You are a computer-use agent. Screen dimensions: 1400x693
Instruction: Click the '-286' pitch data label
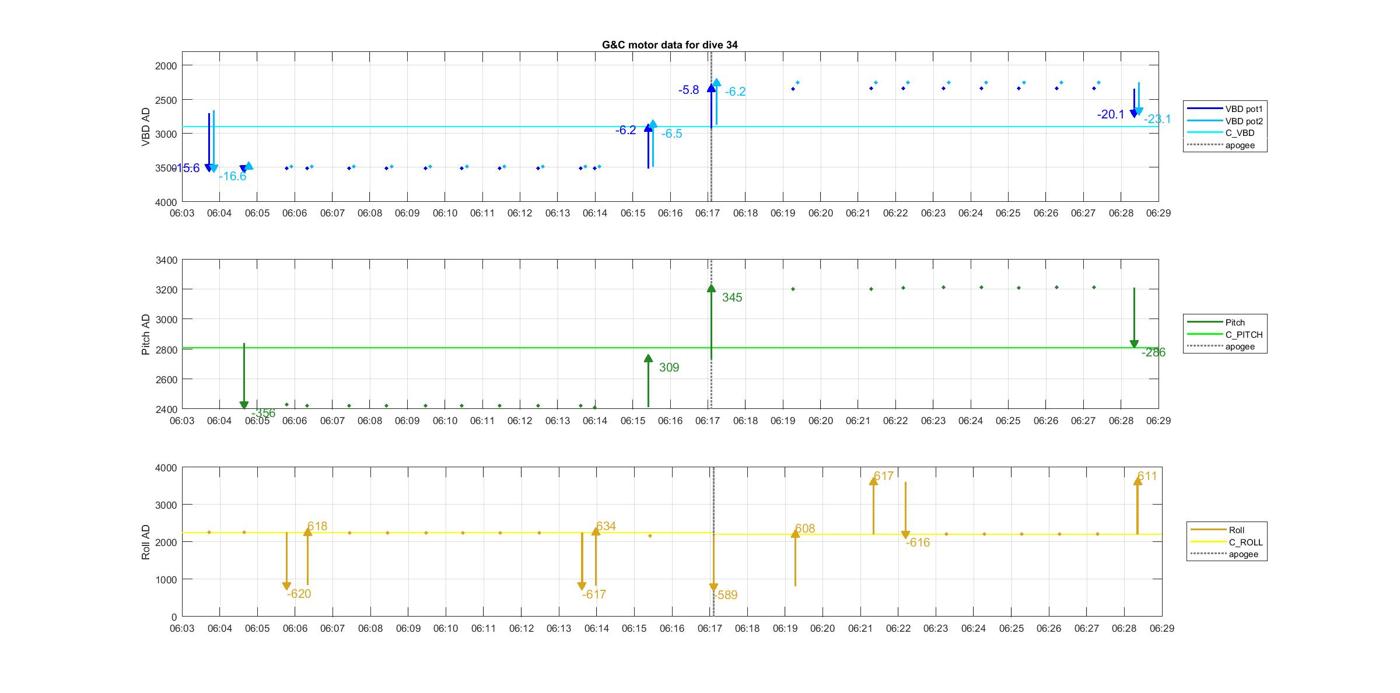click(x=1154, y=352)
